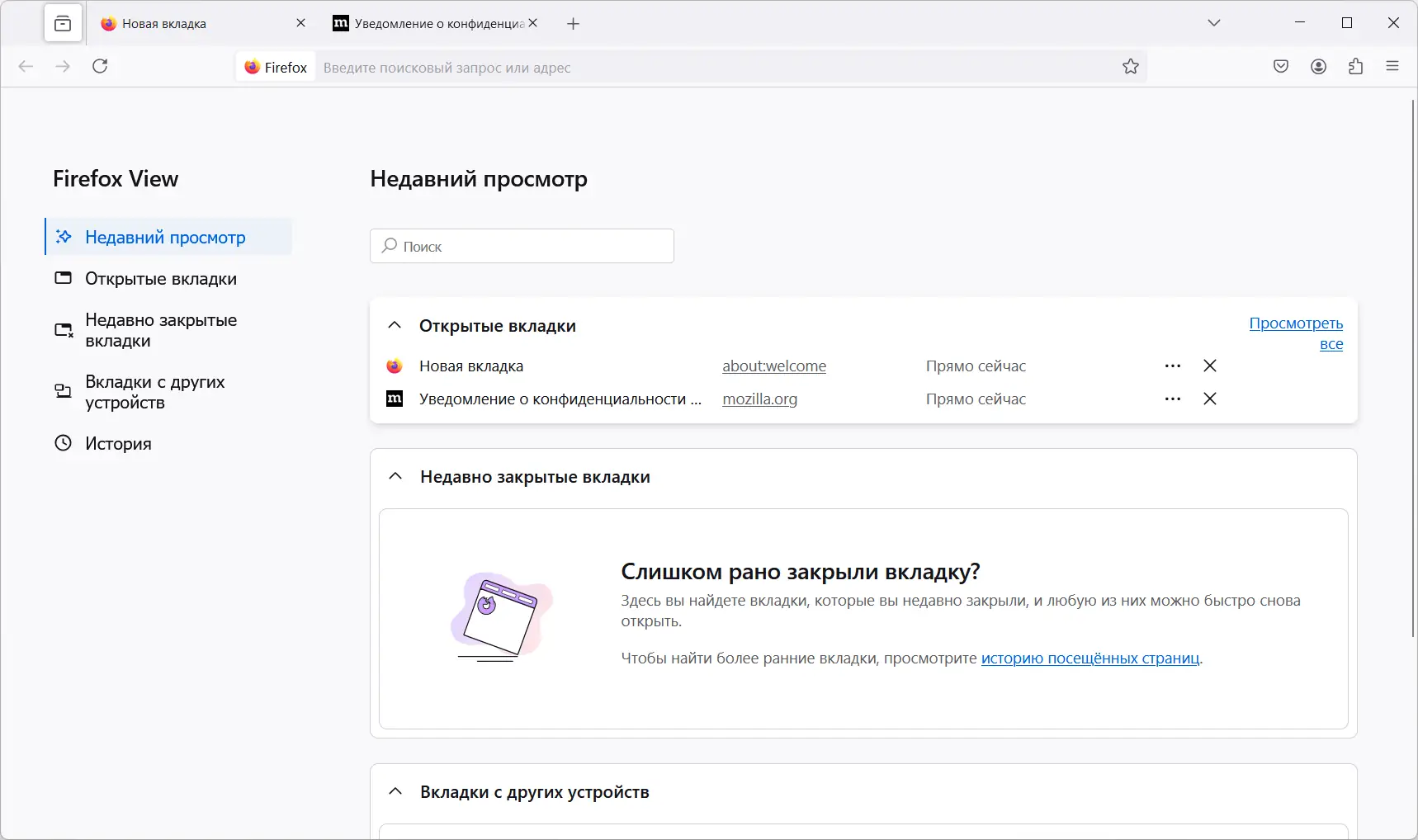Screen dimensions: 1418x840
Task: Collapse the Недавно закрытые вкладки section
Action: click(395, 476)
